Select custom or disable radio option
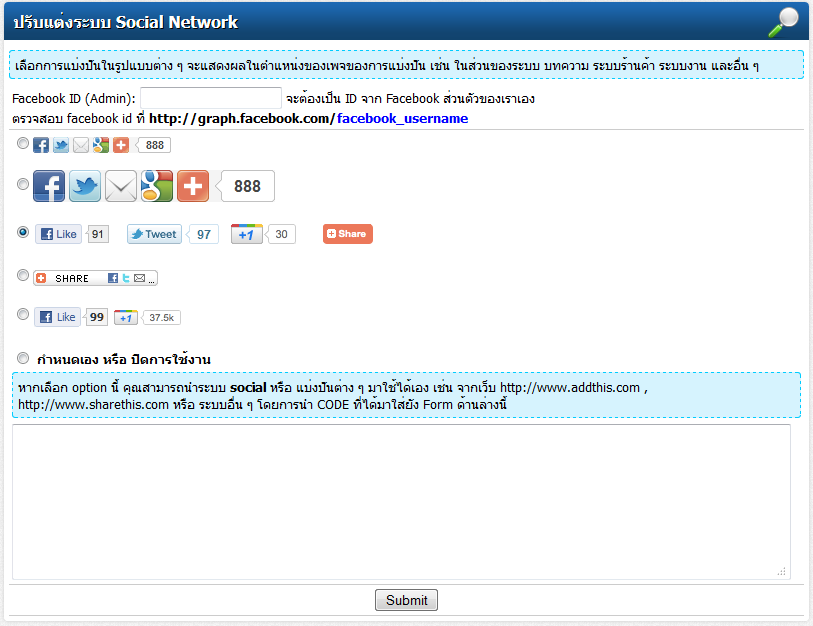Viewport: 813px width, 626px height. (22, 358)
